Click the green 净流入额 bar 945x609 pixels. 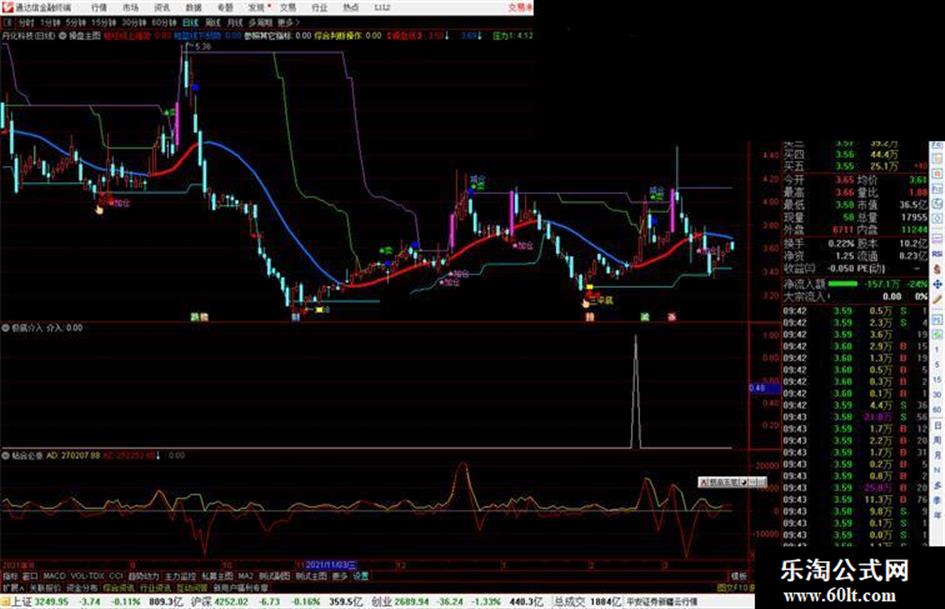click(843, 284)
